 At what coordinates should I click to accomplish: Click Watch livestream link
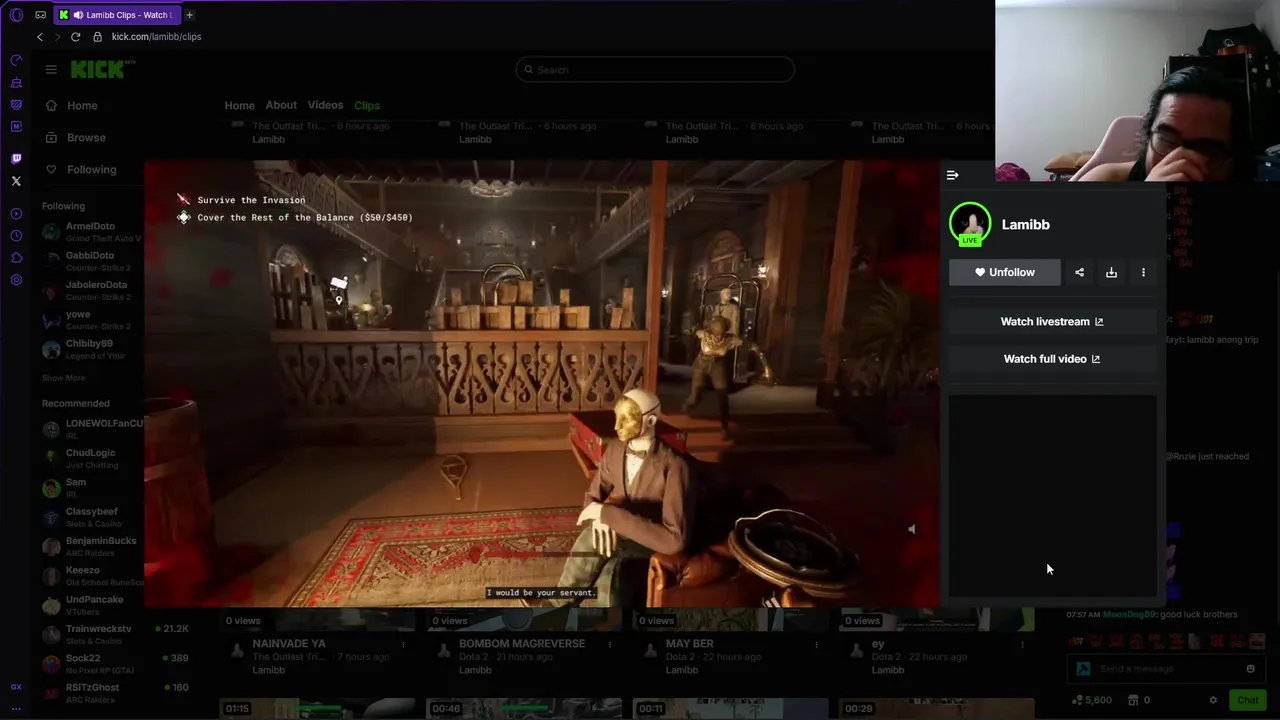point(1052,321)
